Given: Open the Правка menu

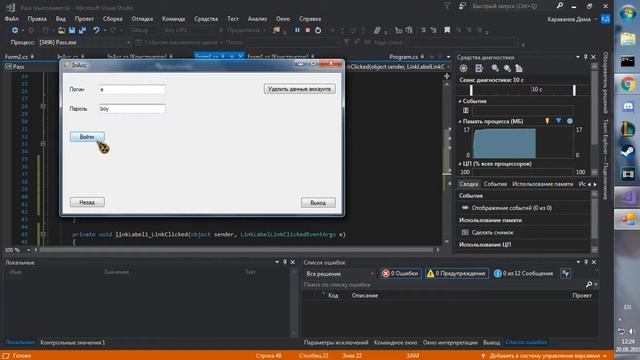Looking at the screenshot, I should coord(37,19).
